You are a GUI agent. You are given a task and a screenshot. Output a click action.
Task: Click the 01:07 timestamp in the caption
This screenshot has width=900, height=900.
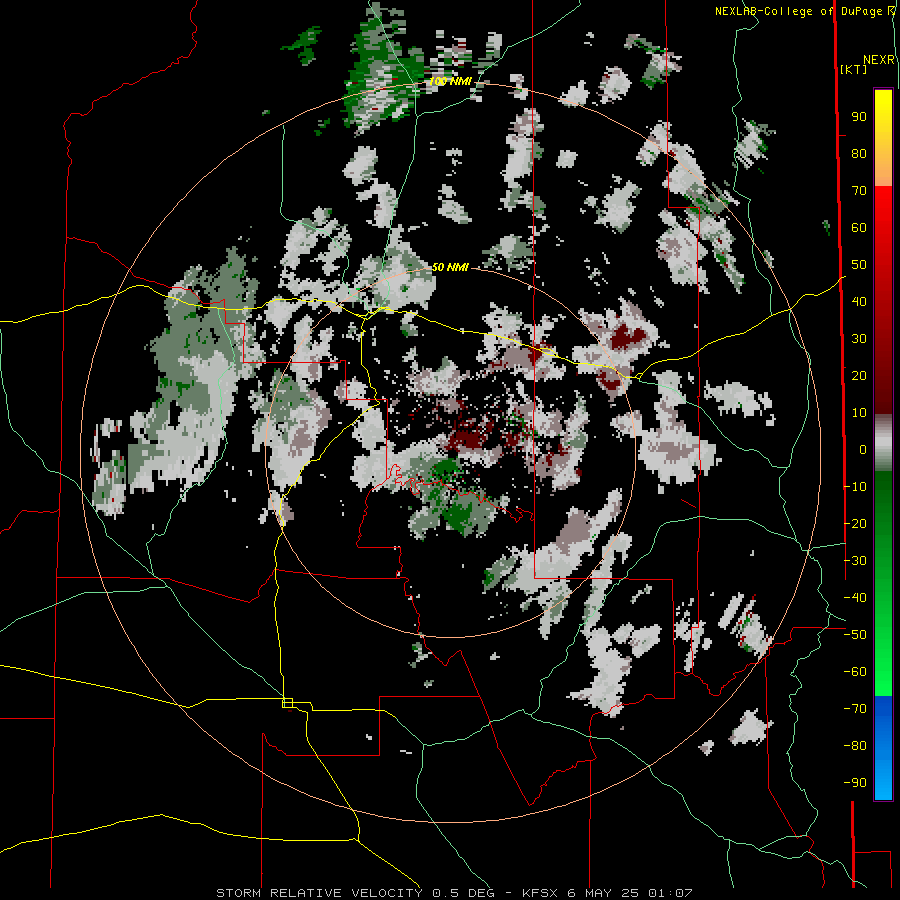(670, 893)
